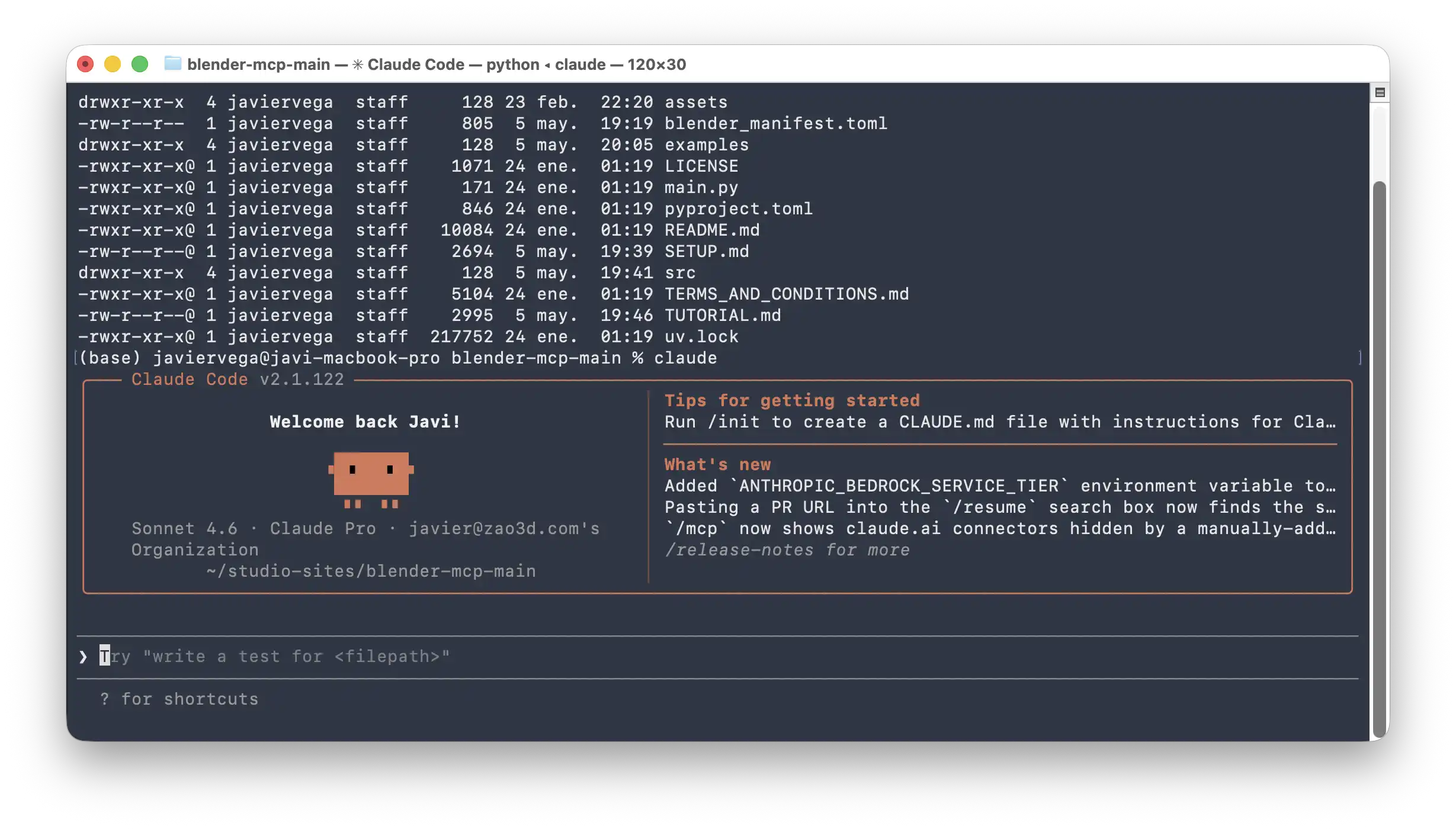Click the green zoom window button
This screenshot has height=829, width=1456.
click(140, 64)
